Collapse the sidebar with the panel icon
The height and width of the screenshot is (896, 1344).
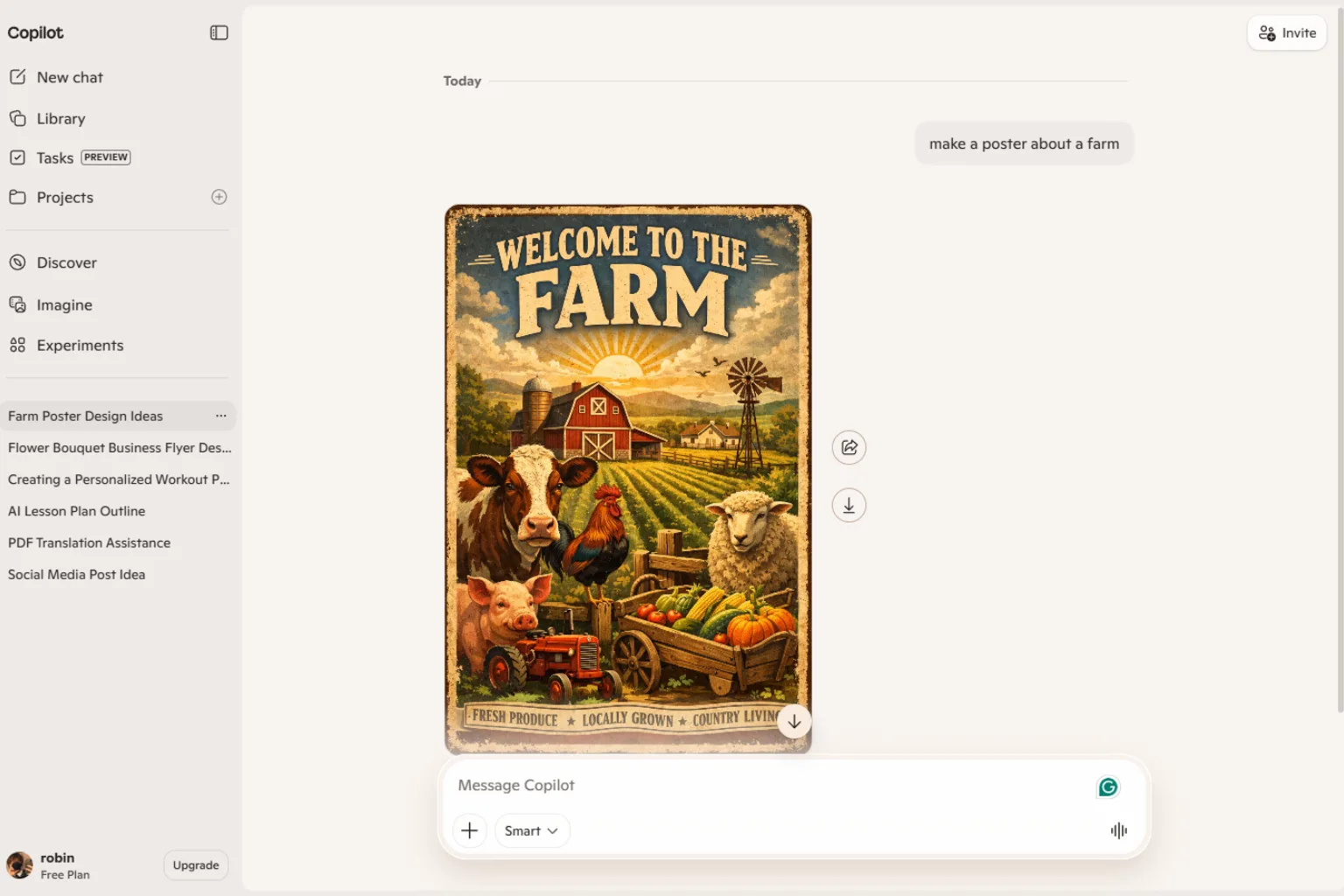click(x=219, y=32)
